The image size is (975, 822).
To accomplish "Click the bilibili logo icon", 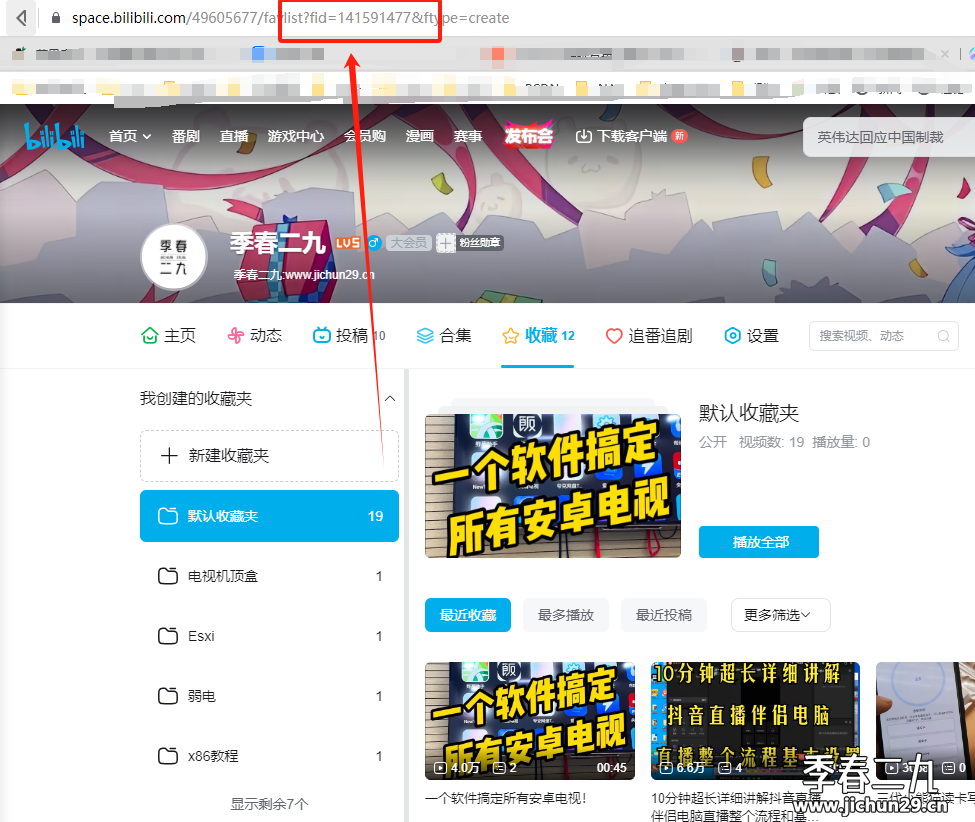I will click(x=55, y=136).
